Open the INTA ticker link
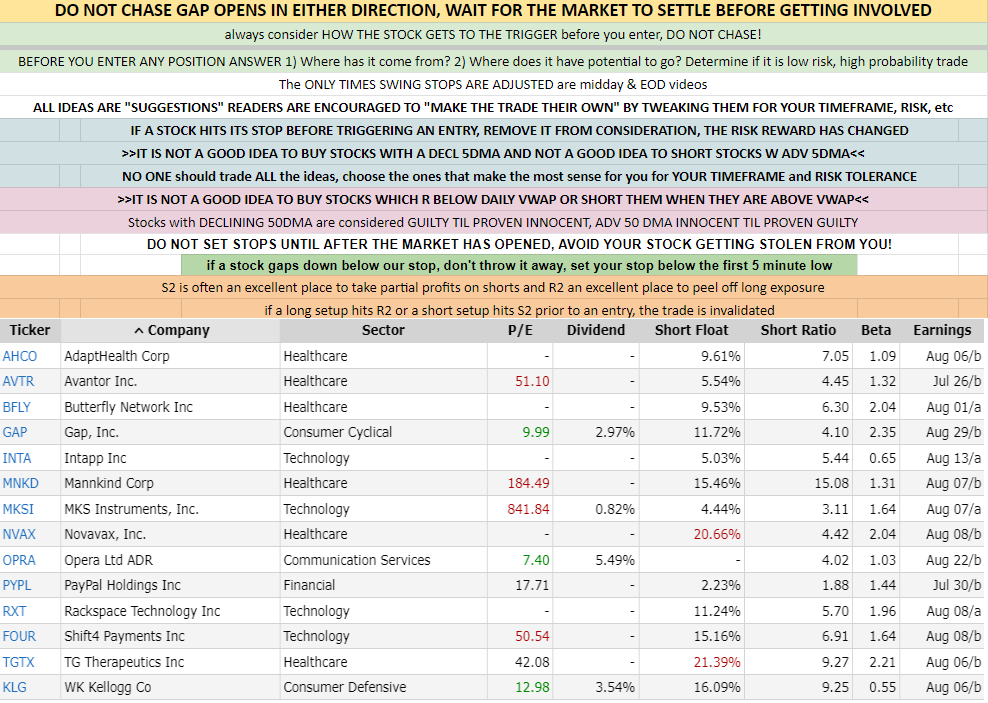The width and height of the screenshot is (988, 703). (17, 458)
